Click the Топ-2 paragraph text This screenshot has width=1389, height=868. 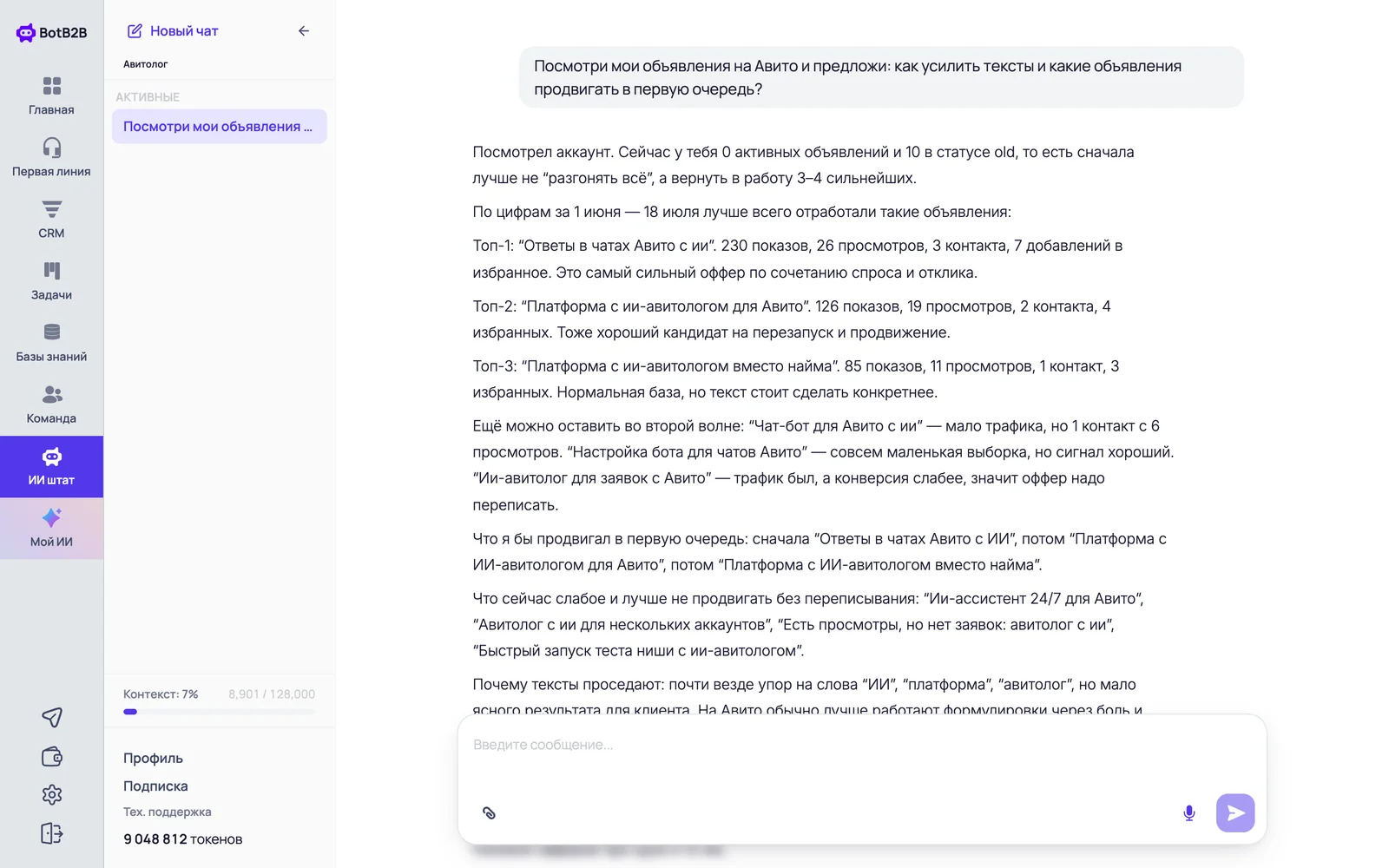pyautogui.click(x=792, y=319)
